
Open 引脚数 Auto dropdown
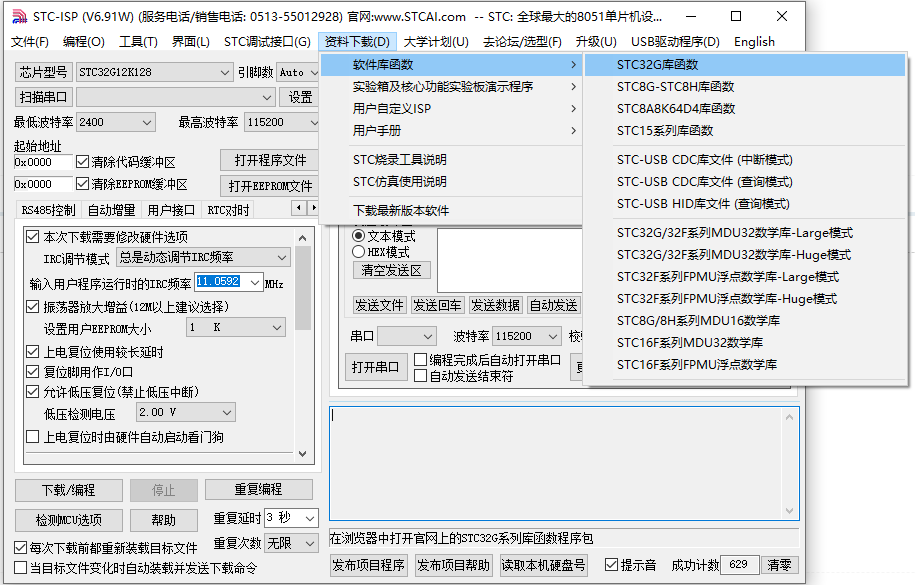click(298, 72)
